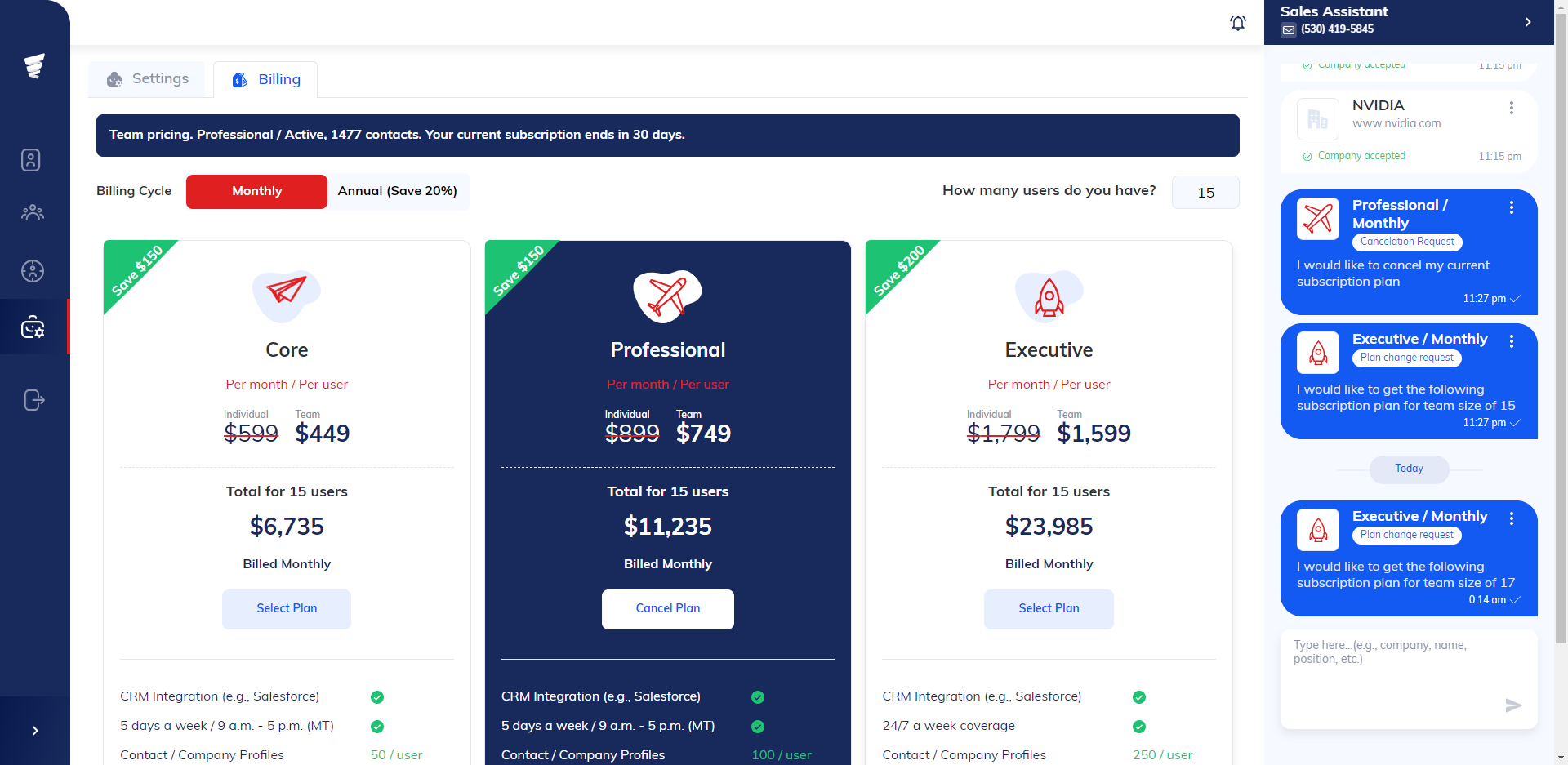Open the notification bell icon

point(1237,23)
